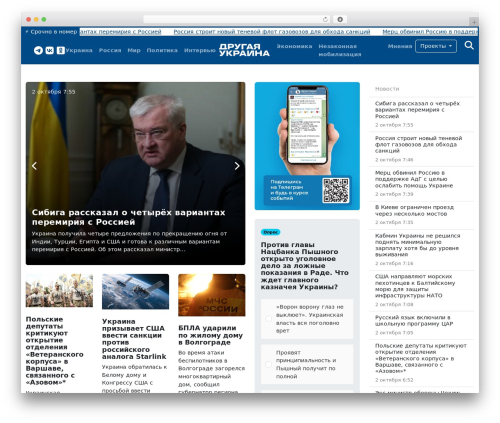Click the Telegram QR code
This screenshot has width=500, height=423.
click(336, 190)
